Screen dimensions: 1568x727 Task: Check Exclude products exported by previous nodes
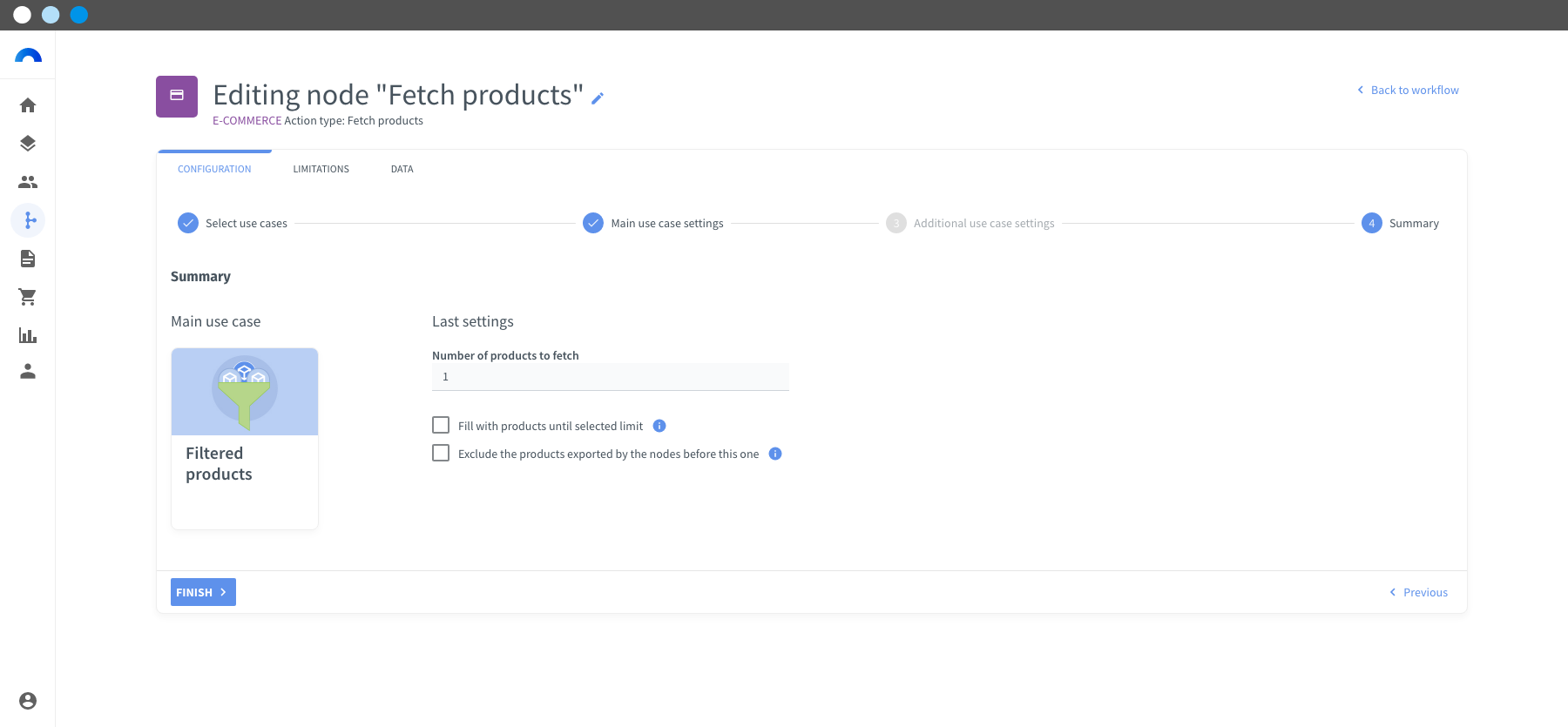441,453
